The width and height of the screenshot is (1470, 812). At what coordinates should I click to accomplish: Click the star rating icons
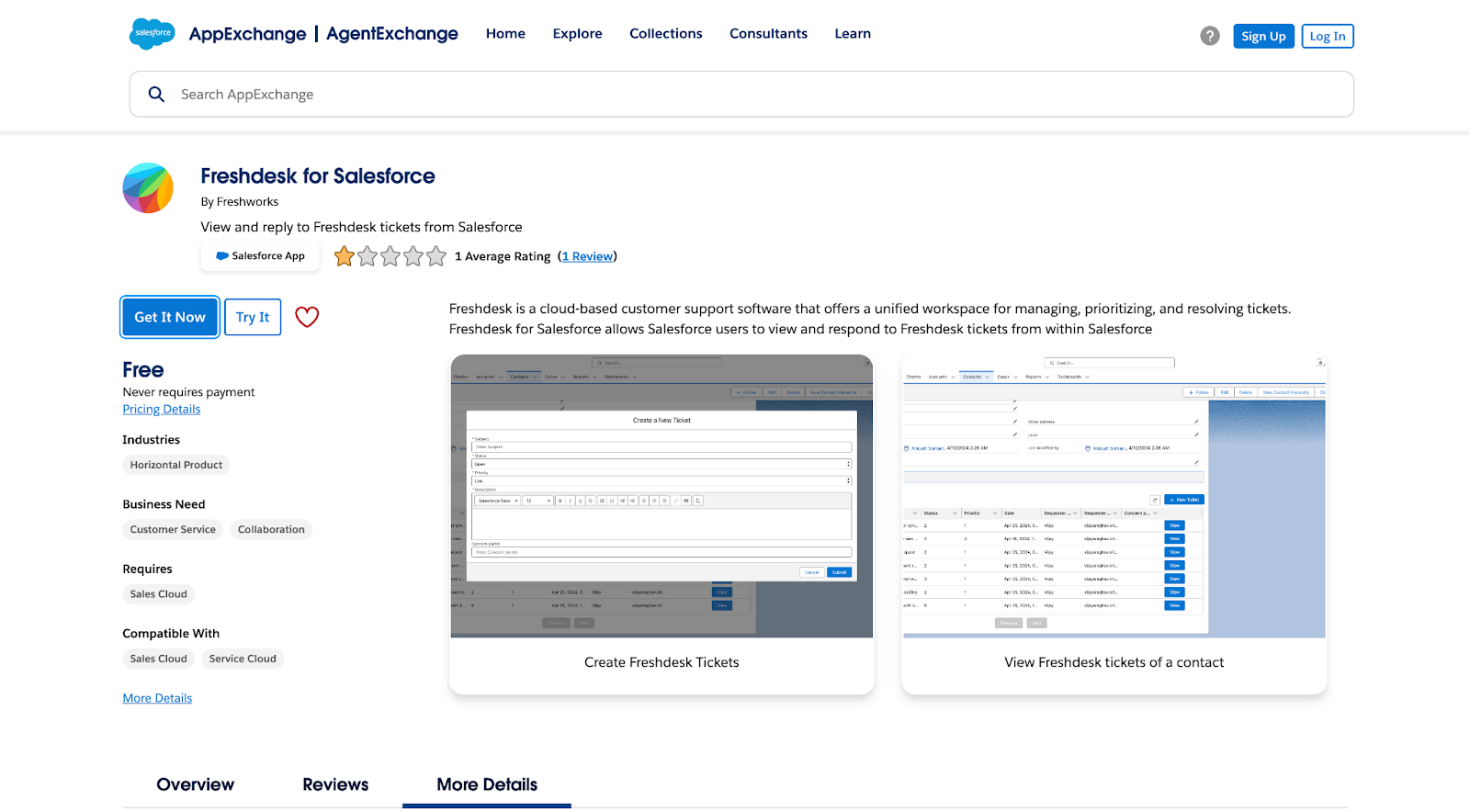[x=390, y=256]
